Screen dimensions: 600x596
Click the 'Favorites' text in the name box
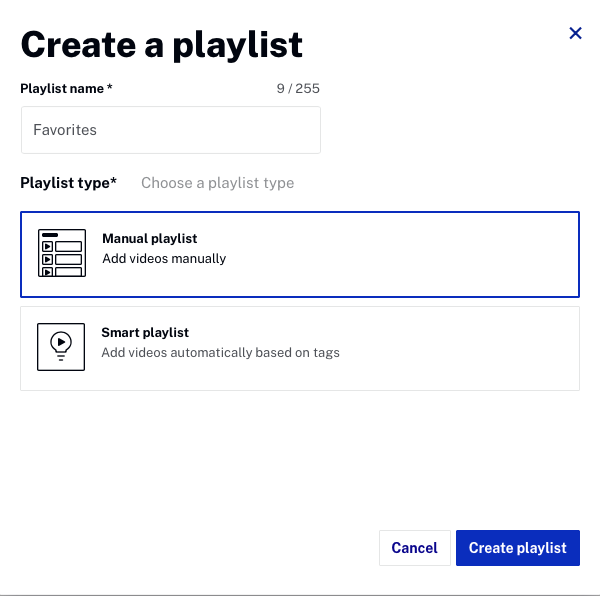click(x=65, y=130)
